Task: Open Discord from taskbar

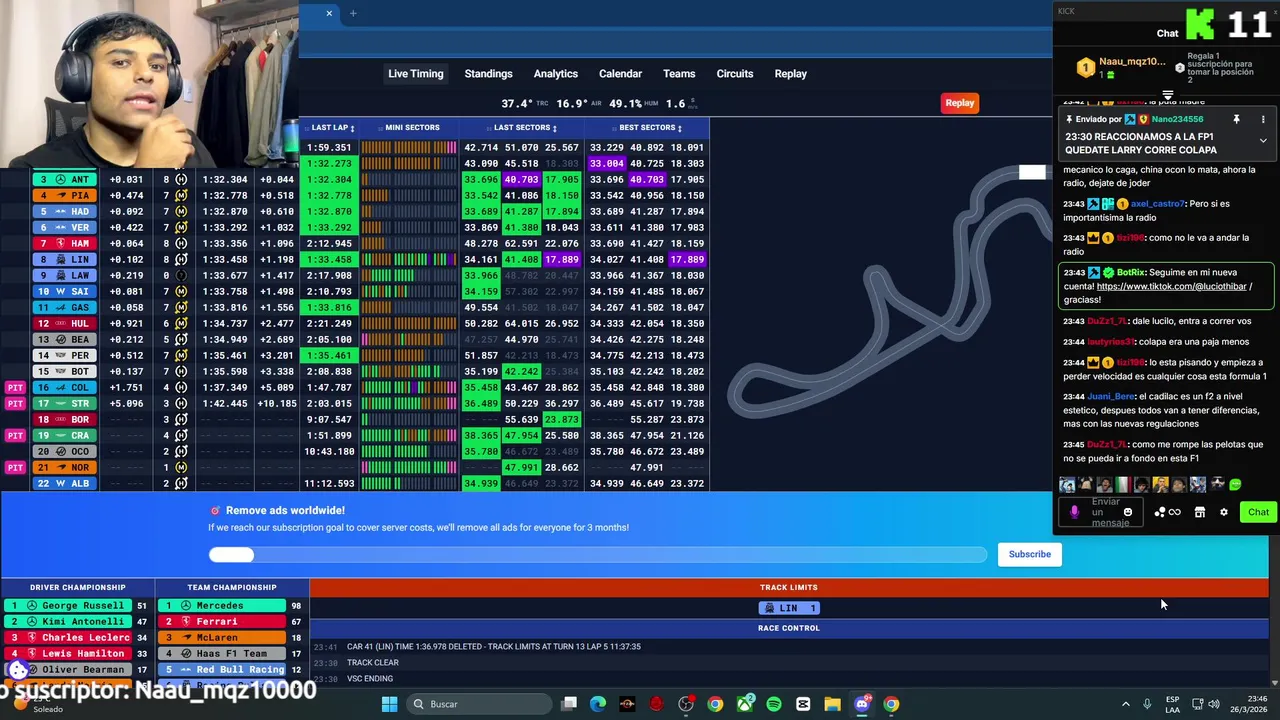Action: click(x=862, y=704)
